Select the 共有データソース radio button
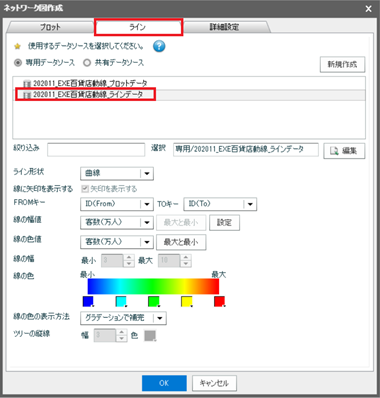This screenshot has width=380, height=398. (x=87, y=63)
